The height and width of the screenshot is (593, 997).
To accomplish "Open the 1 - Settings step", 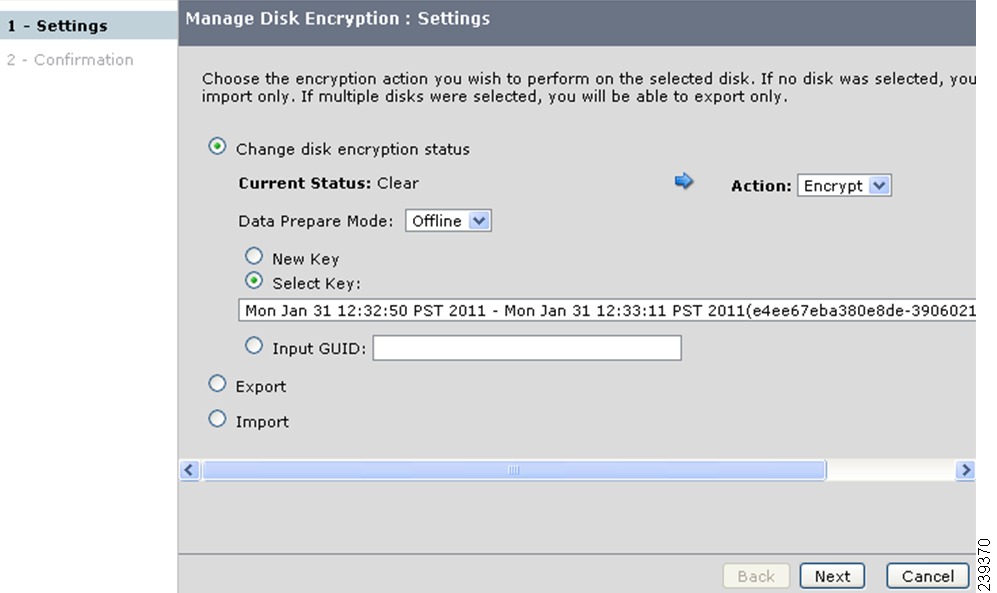I will pyautogui.click(x=88, y=25).
